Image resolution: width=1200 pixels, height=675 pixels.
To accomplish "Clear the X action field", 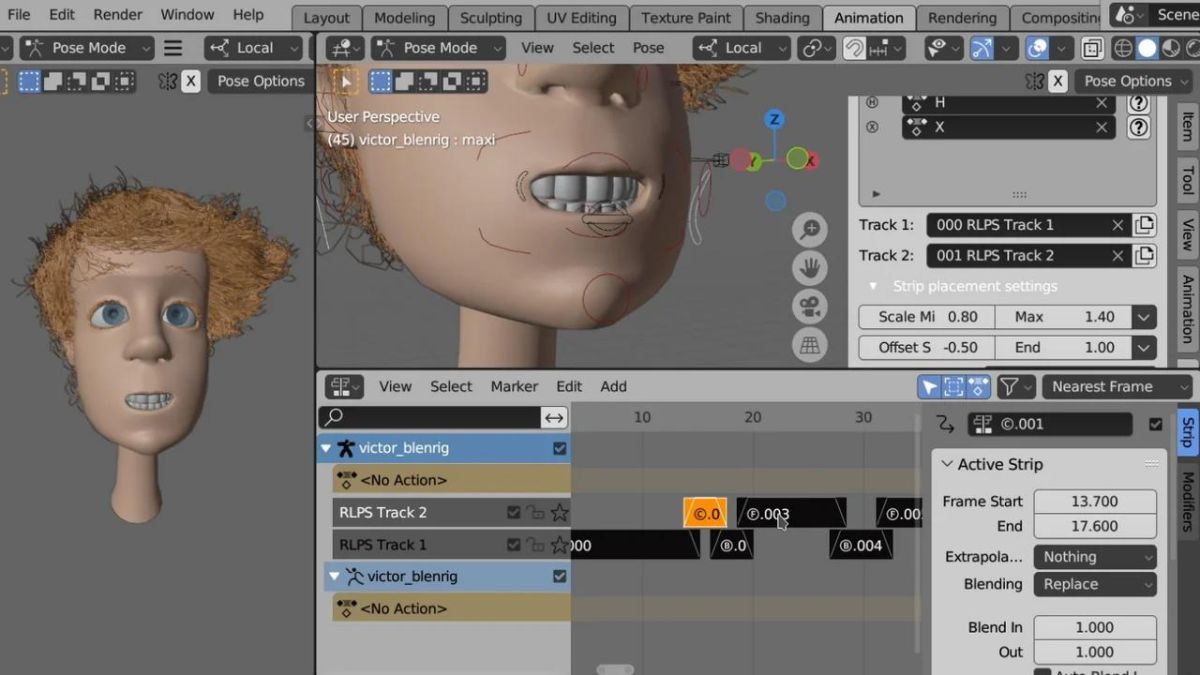I will point(1101,127).
